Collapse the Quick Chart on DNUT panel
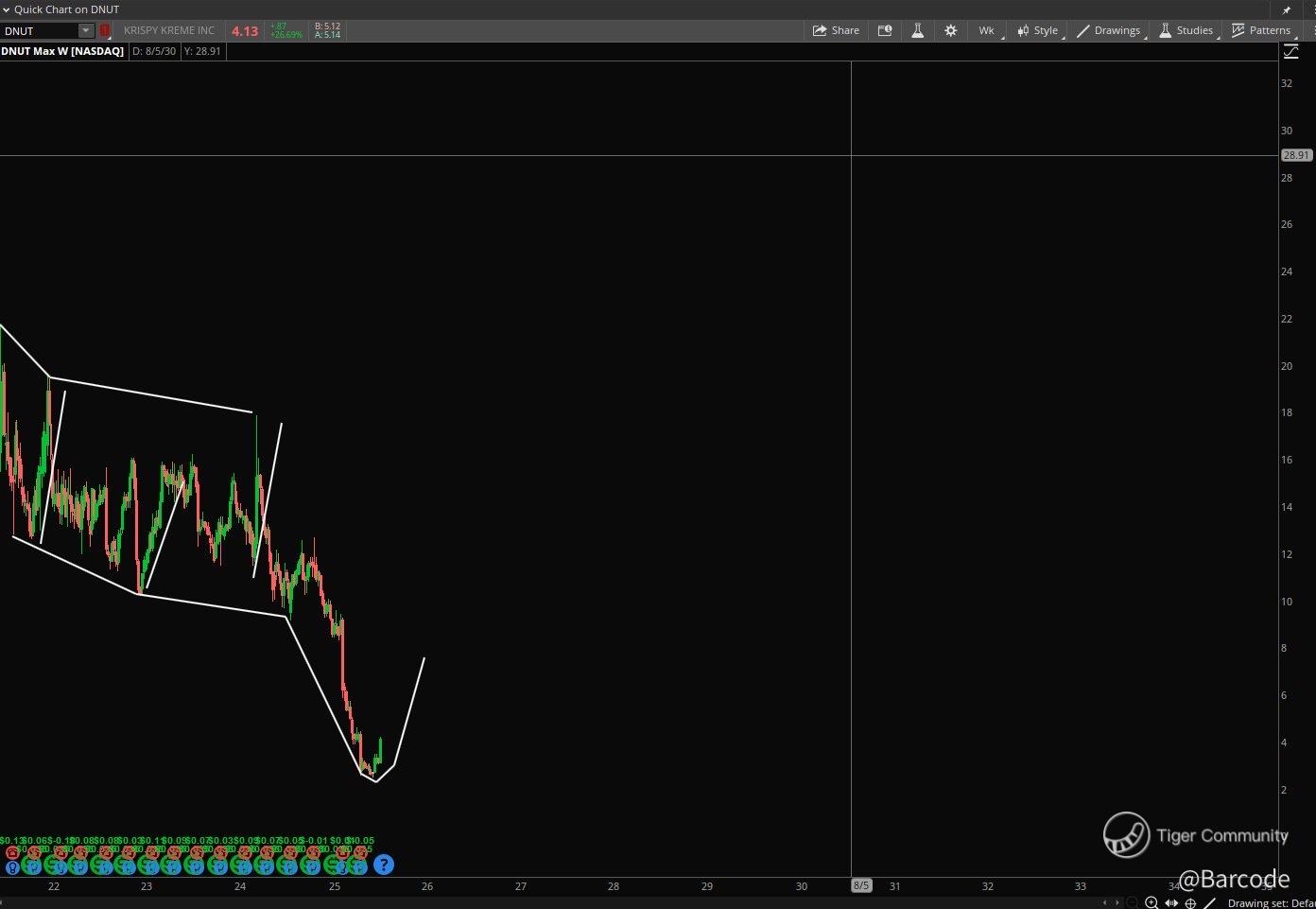 6,9
